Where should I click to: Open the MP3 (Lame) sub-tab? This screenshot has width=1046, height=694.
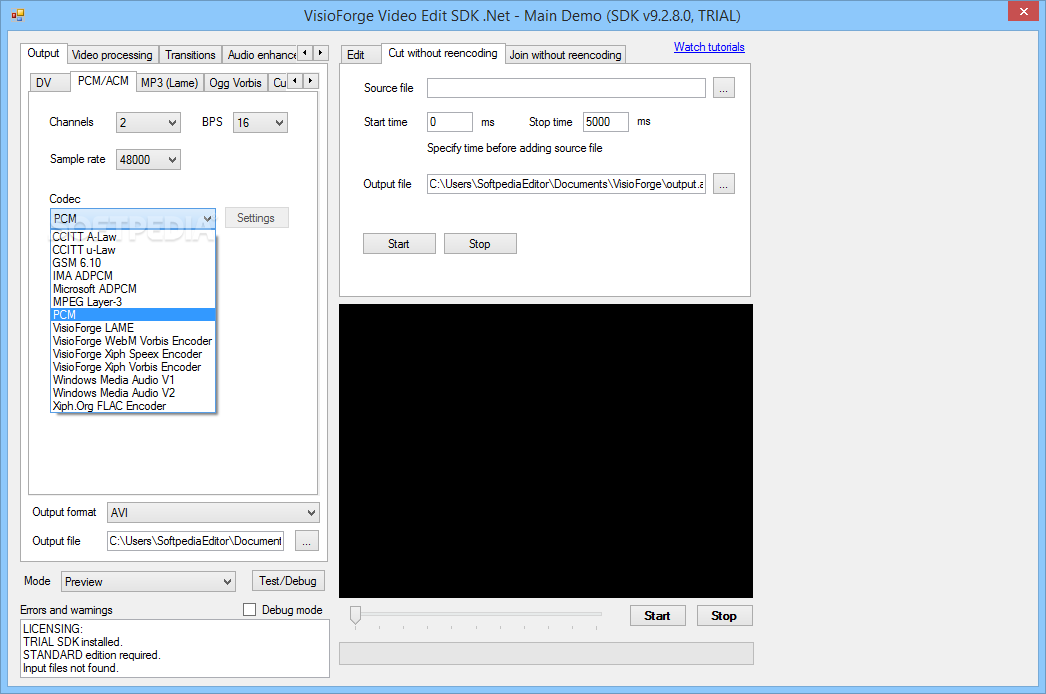click(x=169, y=83)
